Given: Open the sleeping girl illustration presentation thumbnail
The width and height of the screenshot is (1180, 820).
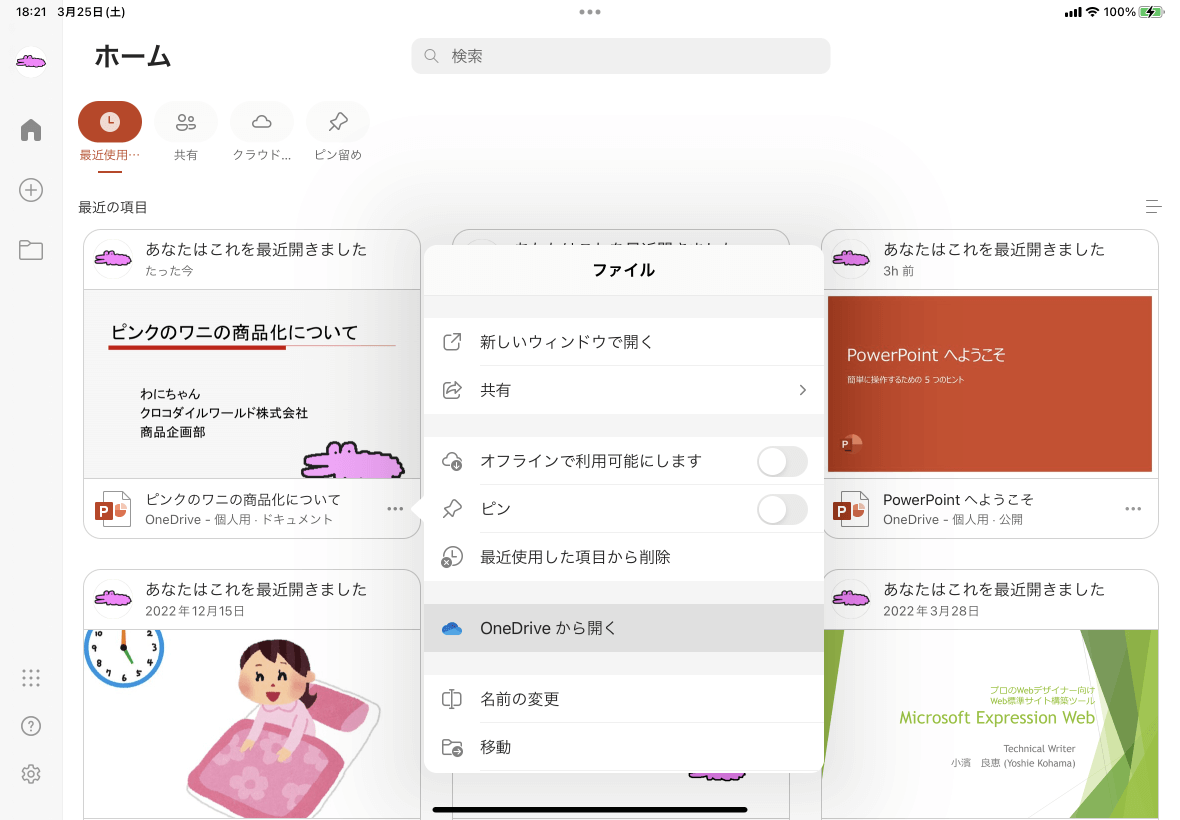Looking at the screenshot, I should 252,724.
